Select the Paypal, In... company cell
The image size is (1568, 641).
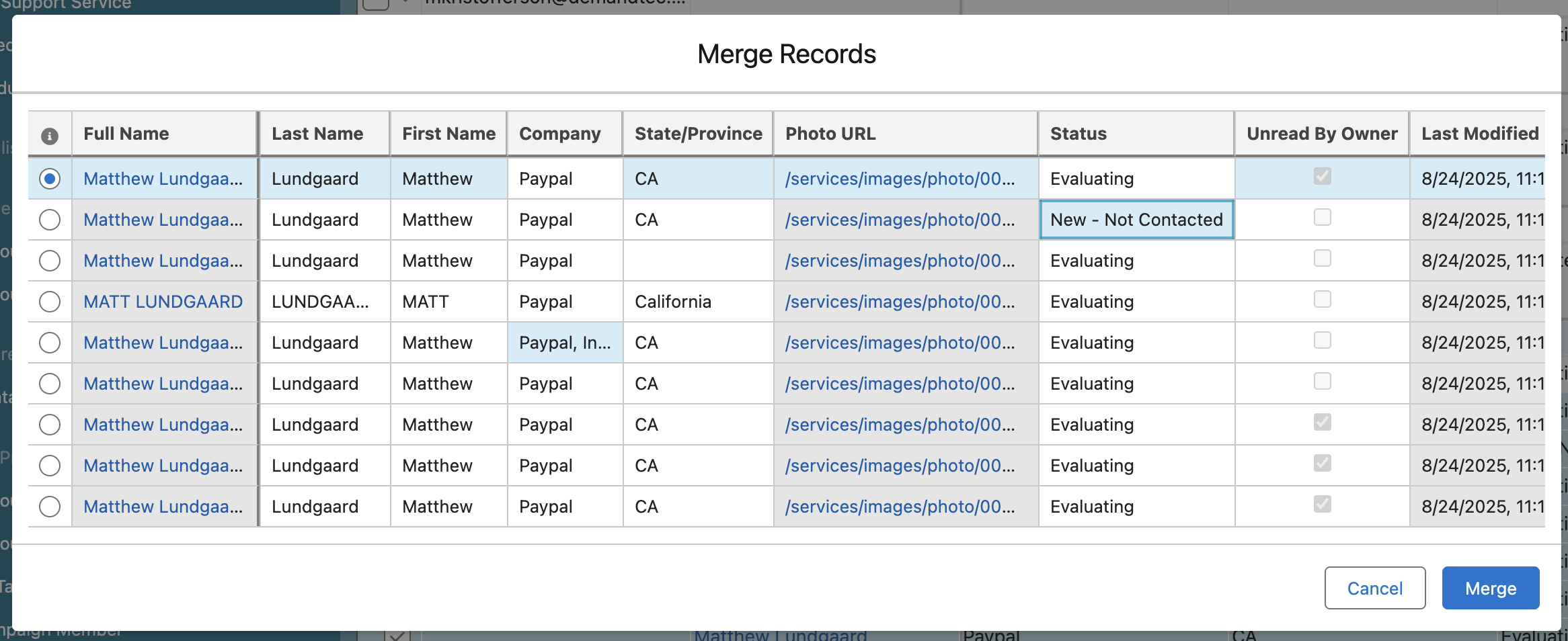pos(565,343)
